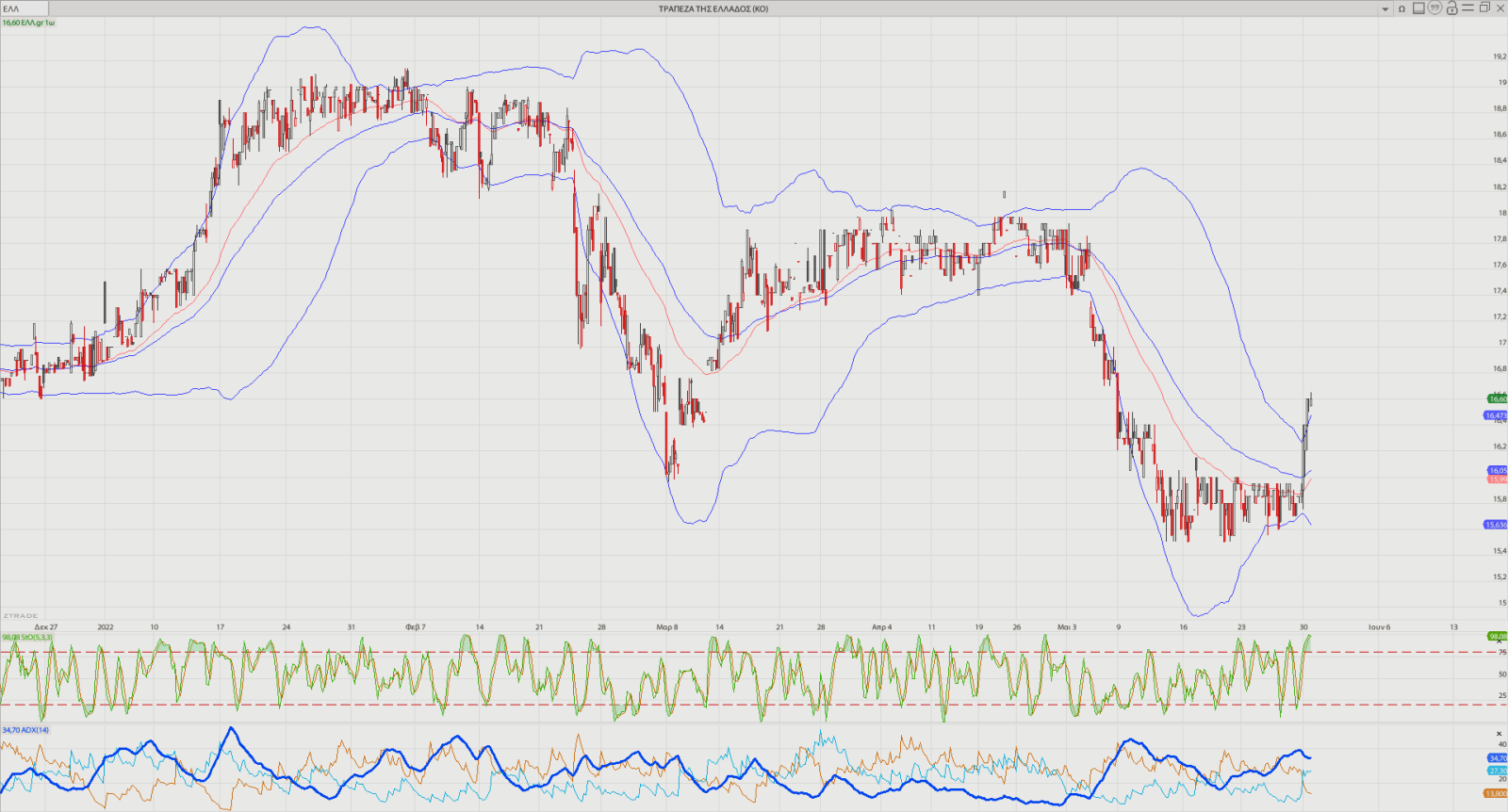
Task: Click the ADX(14) indicator label
Action: [x=25, y=730]
